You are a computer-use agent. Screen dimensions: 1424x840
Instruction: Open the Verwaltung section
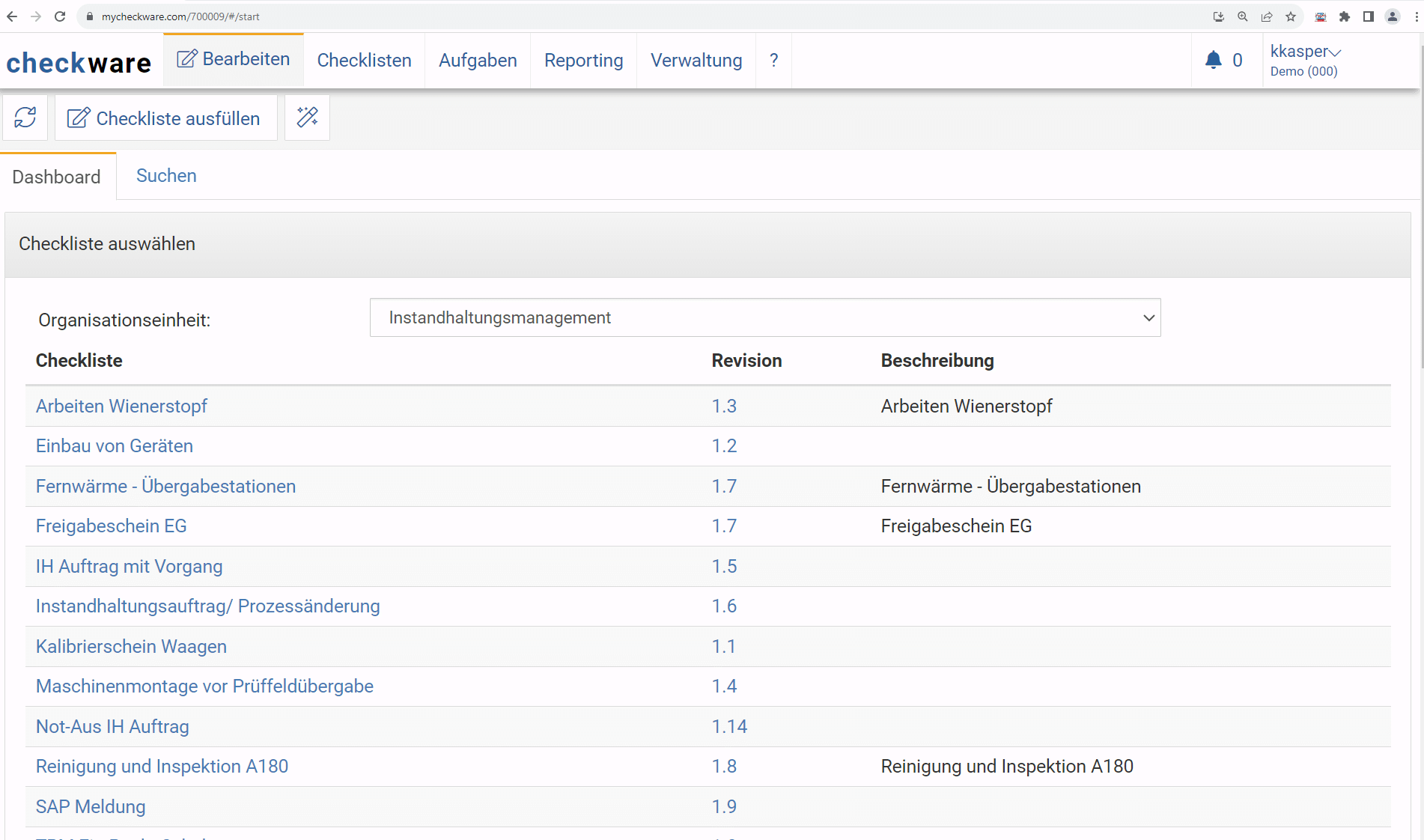coord(696,60)
